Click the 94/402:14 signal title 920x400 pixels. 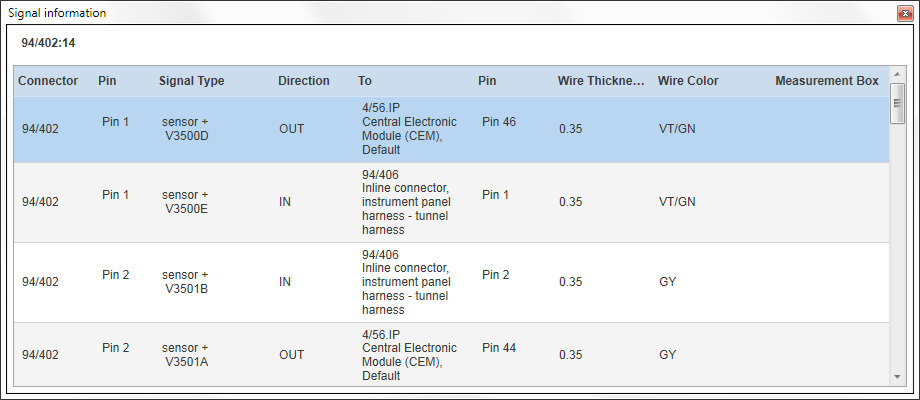pos(48,43)
